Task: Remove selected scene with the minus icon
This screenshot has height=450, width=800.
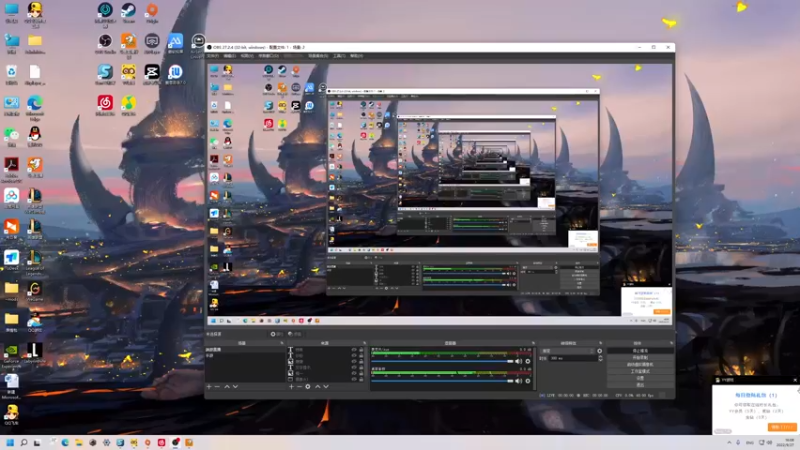Action: (x=217, y=387)
